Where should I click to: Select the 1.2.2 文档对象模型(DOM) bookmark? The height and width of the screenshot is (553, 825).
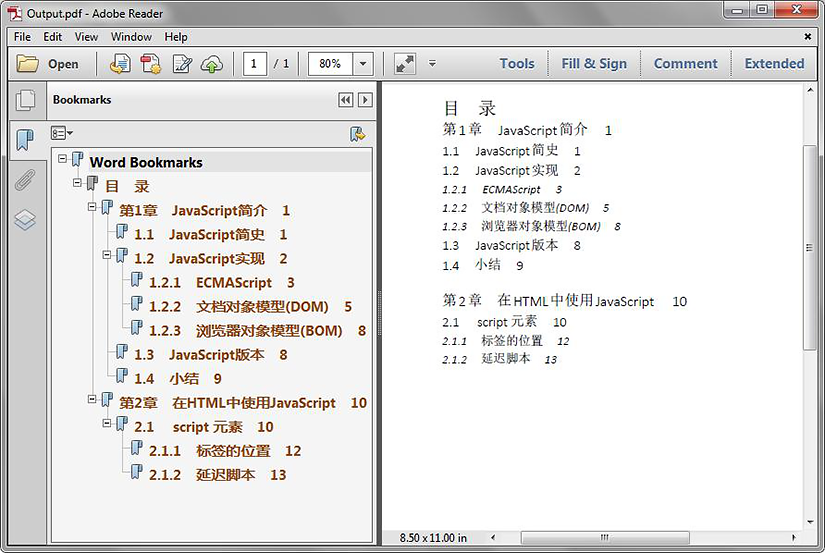(250, 307)
